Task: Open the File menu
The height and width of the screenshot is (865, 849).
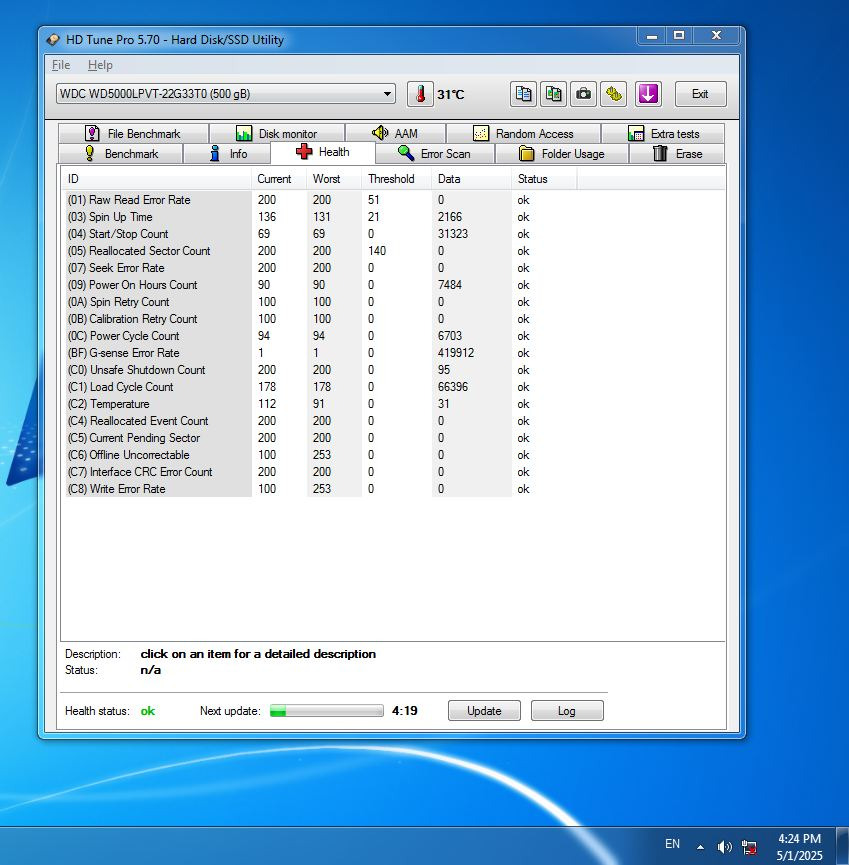Action: point(61,65)
